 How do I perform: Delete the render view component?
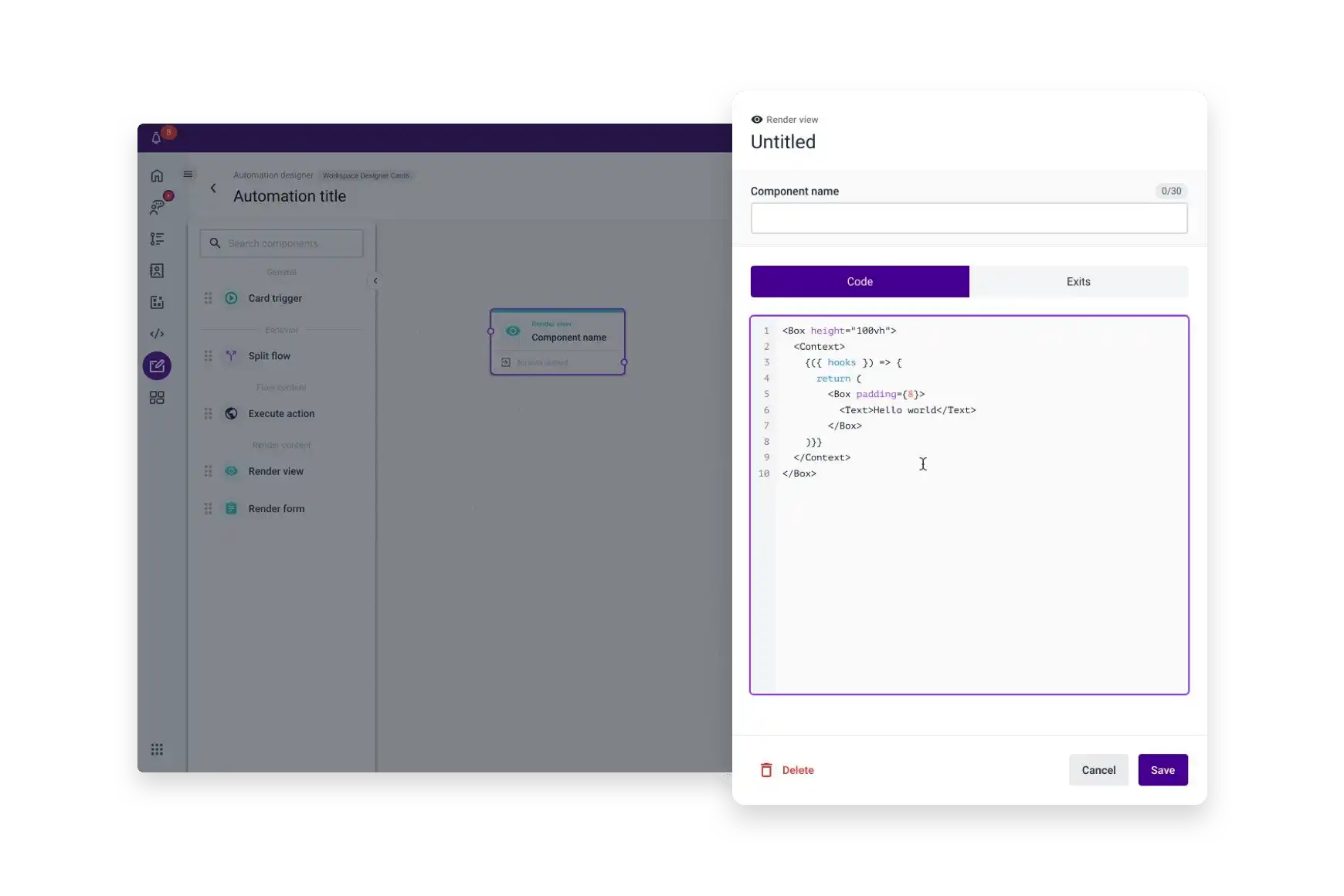(x=787, y=770)
